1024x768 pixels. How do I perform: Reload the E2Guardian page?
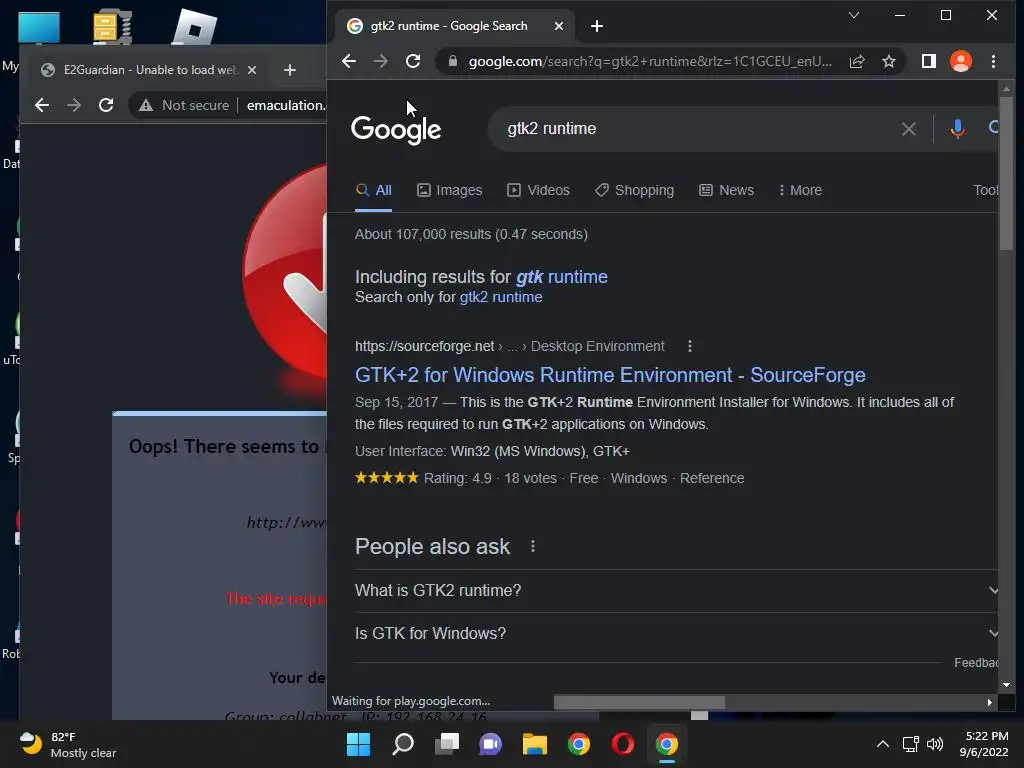point(106,105)
